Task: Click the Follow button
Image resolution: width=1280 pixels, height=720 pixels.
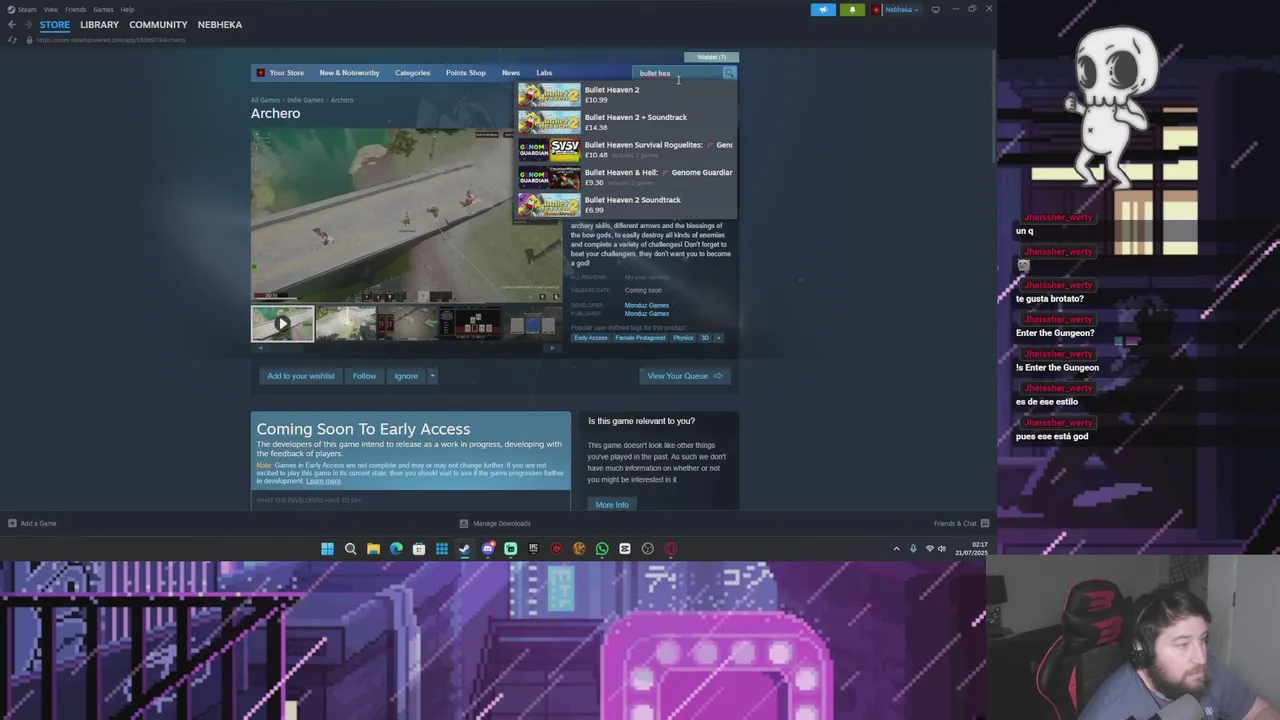Action: 364,376
